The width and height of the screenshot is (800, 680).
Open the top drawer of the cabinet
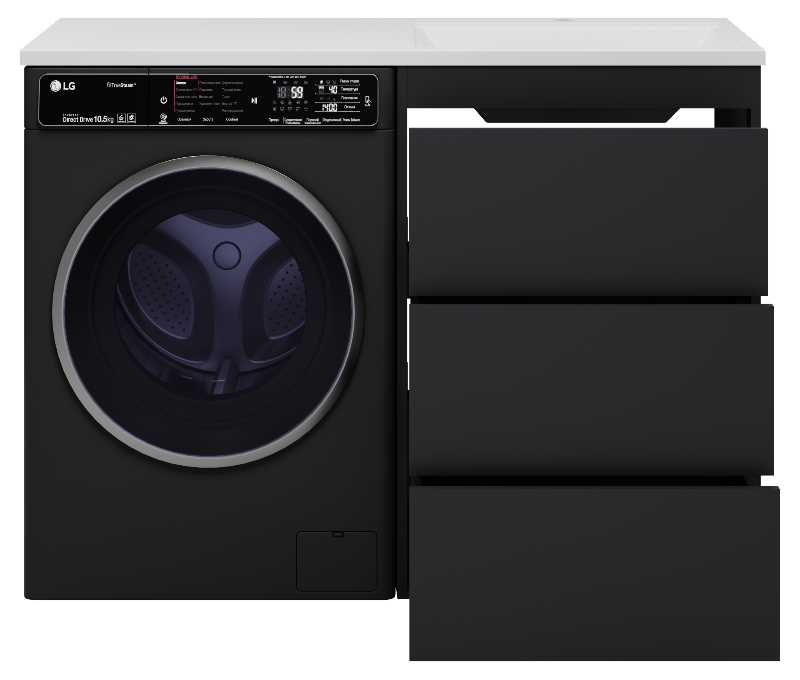pyautogui.click(x=587, y=210)
